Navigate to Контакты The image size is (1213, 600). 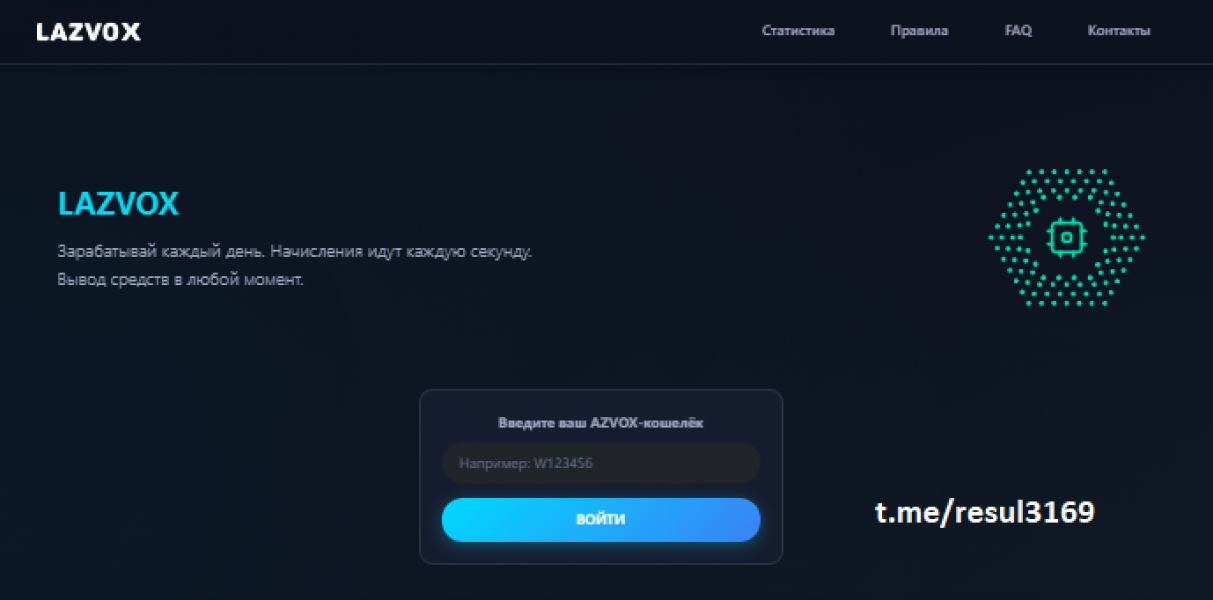point(1118,31)
